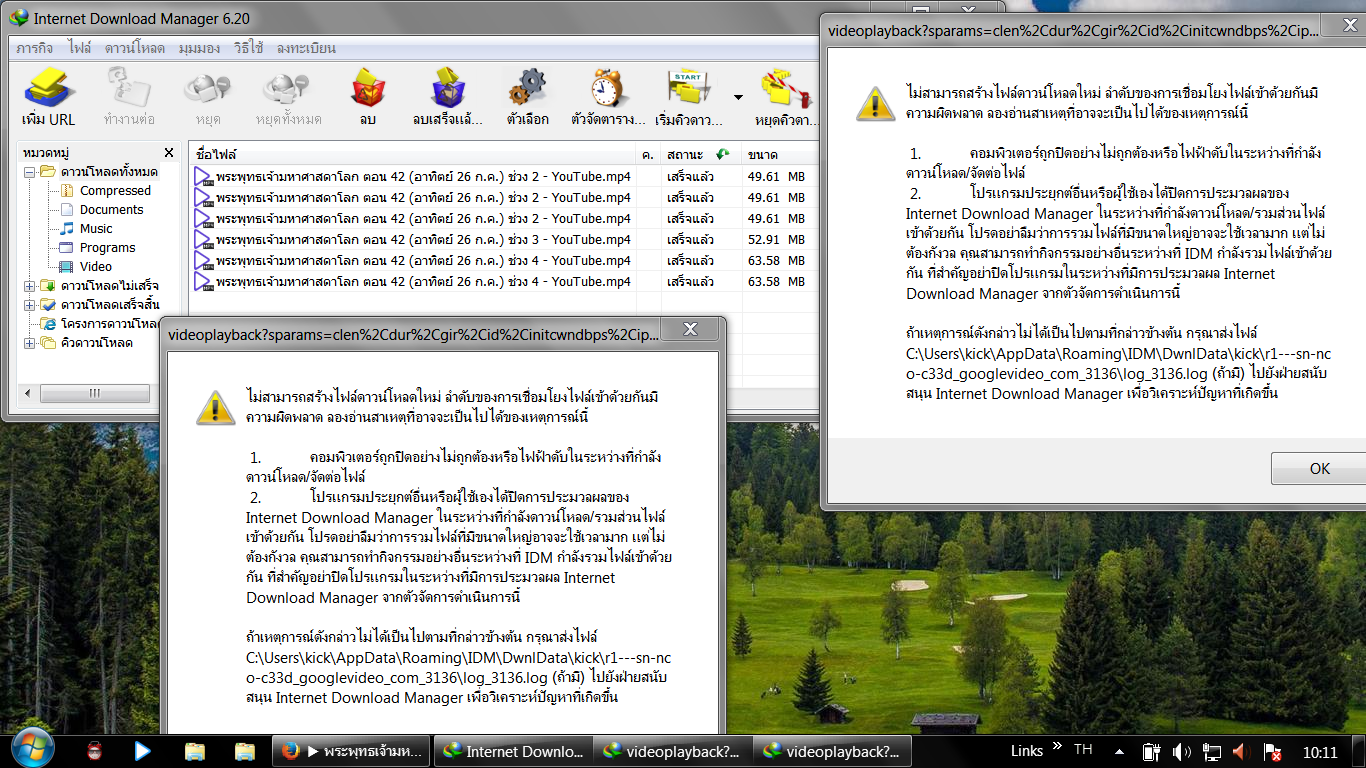Click the 52.91 MB size cell

776,240
